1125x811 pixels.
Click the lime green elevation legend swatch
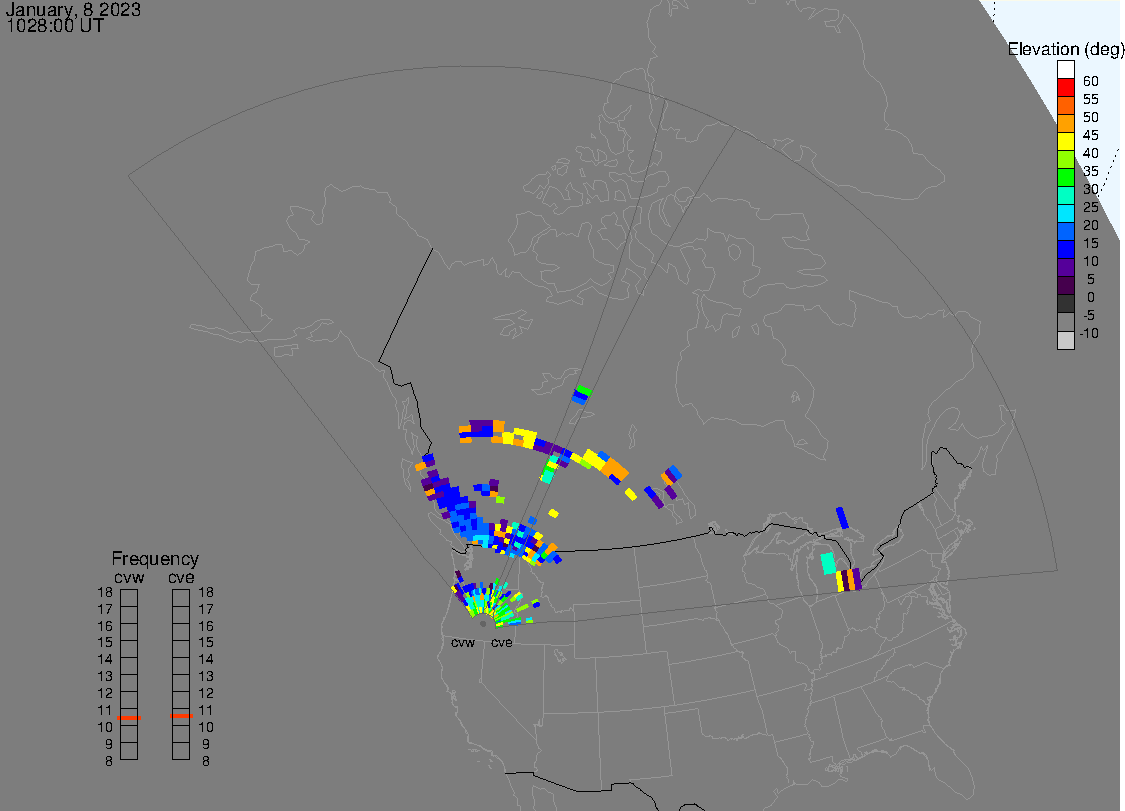(1065, 159)
